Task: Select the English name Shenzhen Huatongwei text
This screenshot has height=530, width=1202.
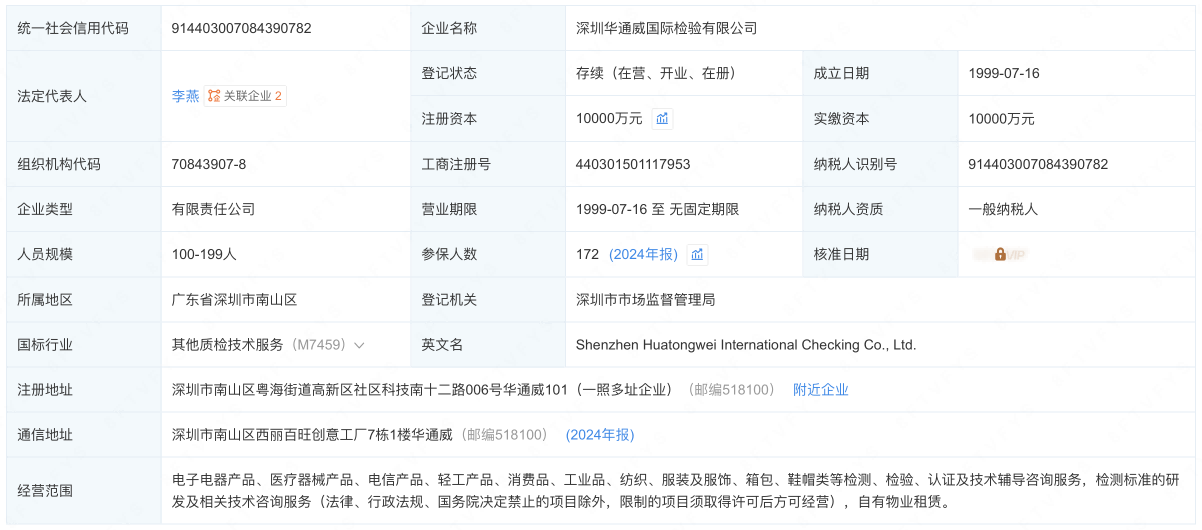Action: pos(745,345)
